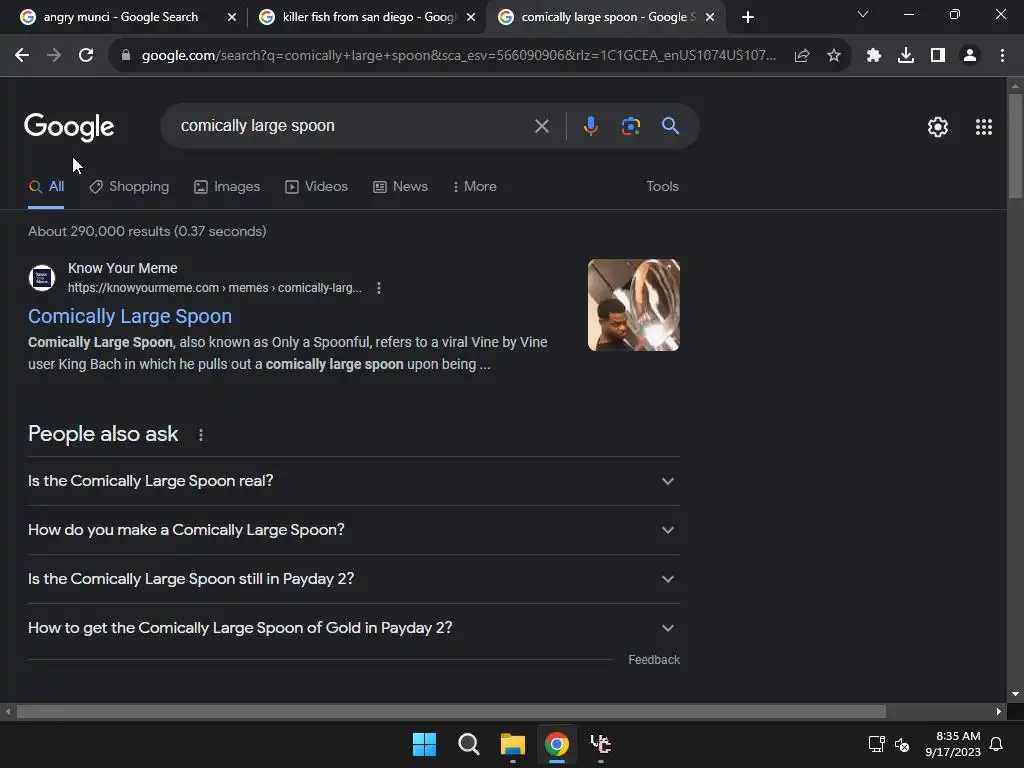1024x768 pixels.
Task: Click the horizontal scrollbar thumb
Action: 451,712
